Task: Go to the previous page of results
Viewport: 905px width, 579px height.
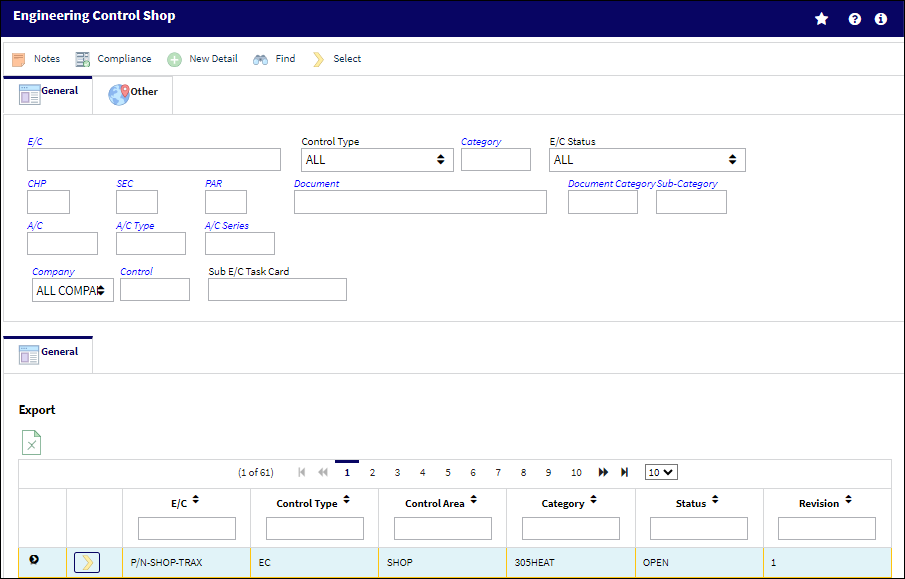Action: [323, 472]
